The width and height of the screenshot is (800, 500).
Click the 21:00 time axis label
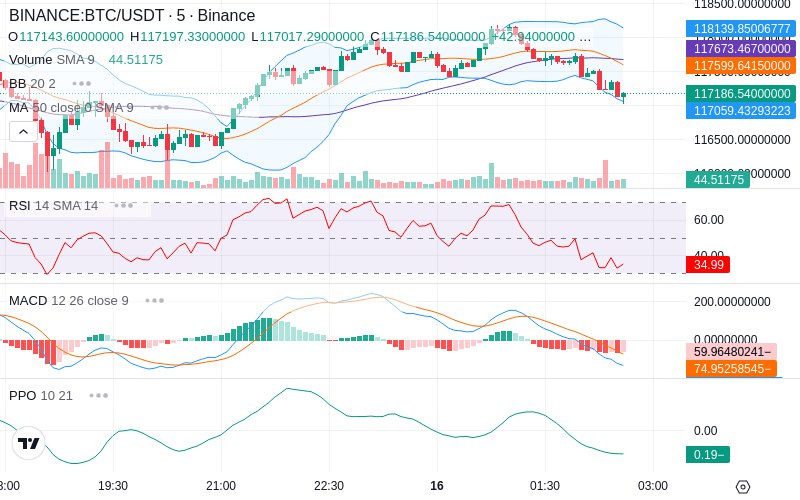point(221,486)
